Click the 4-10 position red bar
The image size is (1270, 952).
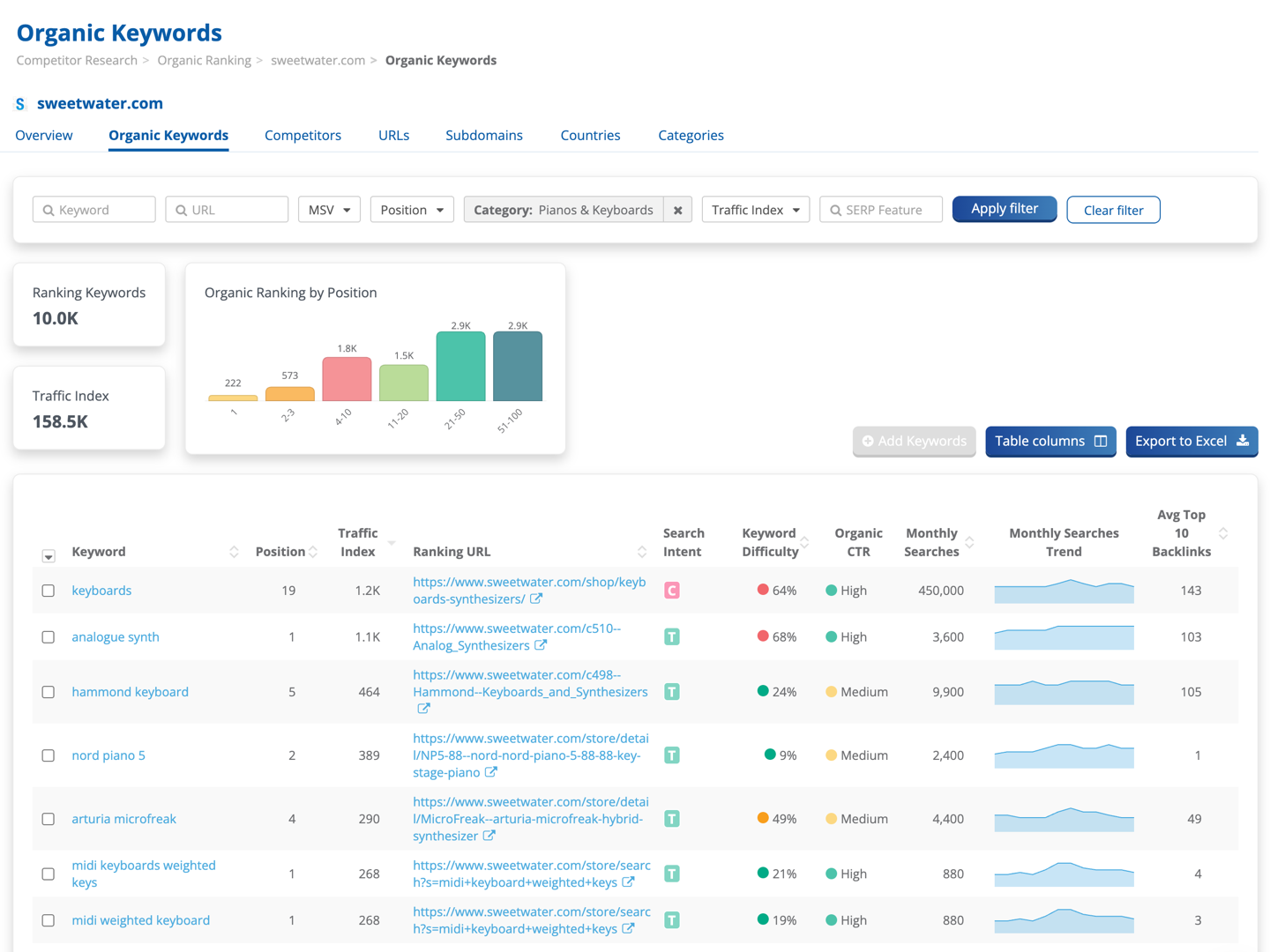click(347, 379)
